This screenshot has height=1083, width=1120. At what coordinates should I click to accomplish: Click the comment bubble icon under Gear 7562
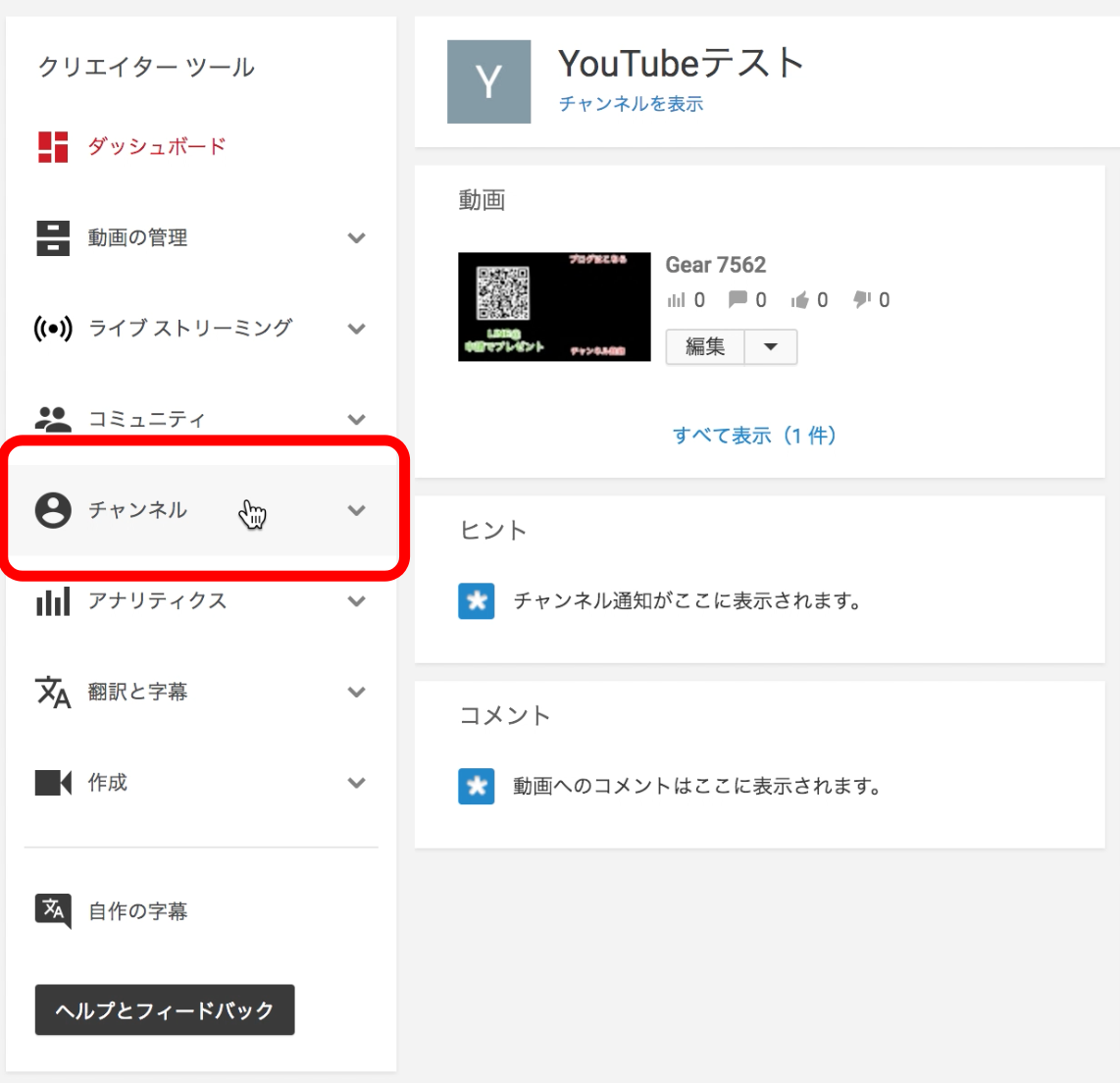738,299
